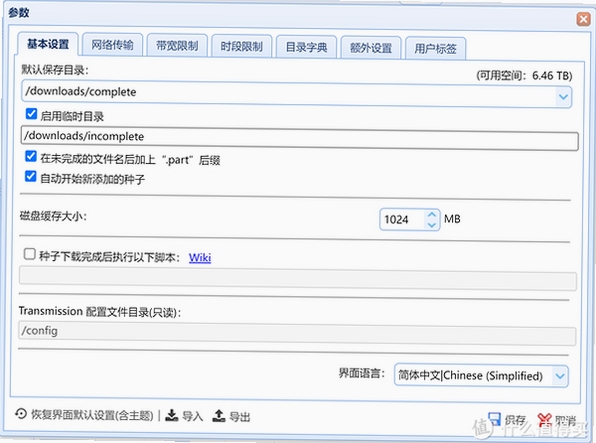
Task: Click the /downloads/incomplete path field
Action: click(x=300, y=138)
